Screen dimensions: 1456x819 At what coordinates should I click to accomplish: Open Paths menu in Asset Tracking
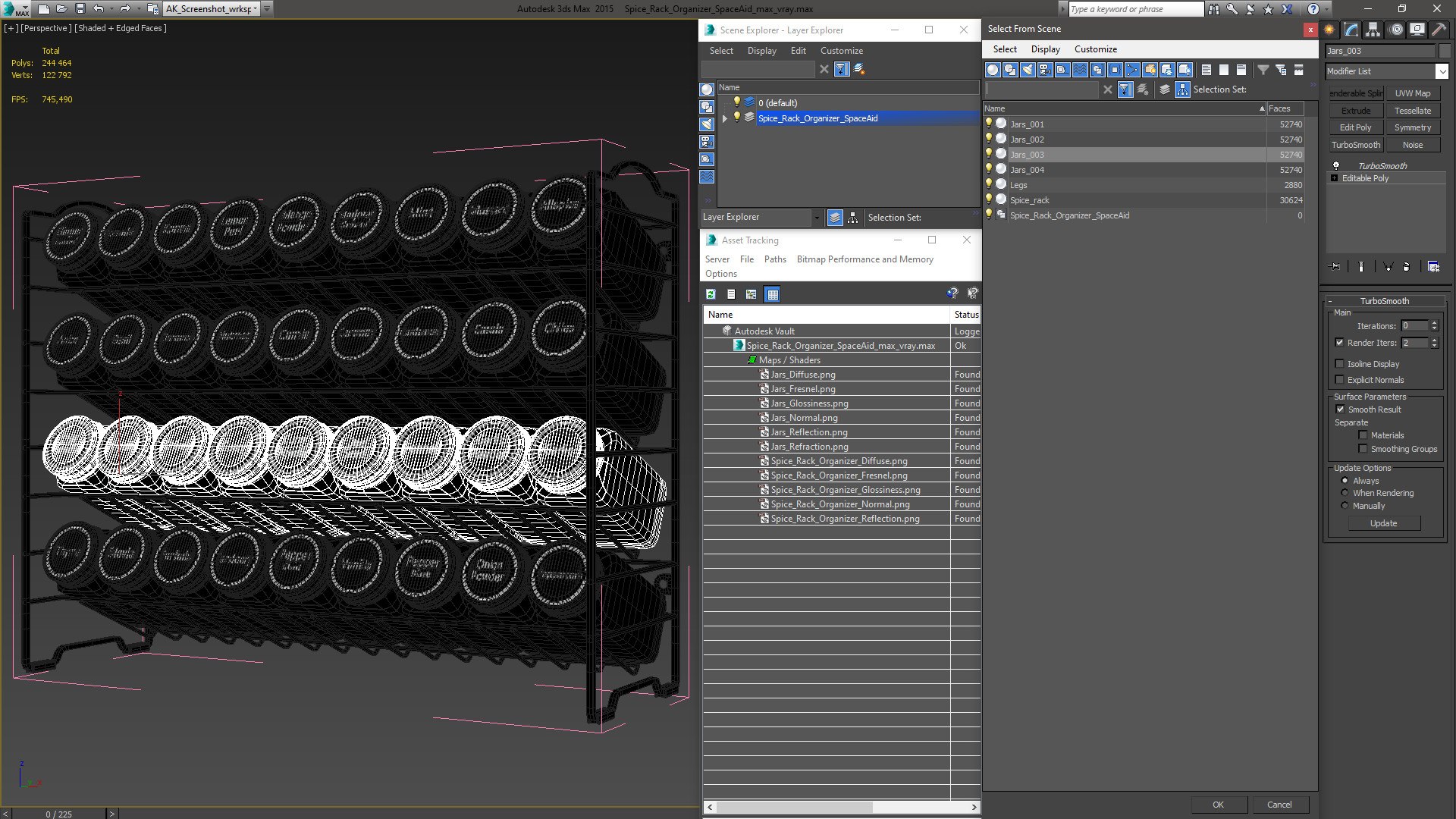point(775,259)
